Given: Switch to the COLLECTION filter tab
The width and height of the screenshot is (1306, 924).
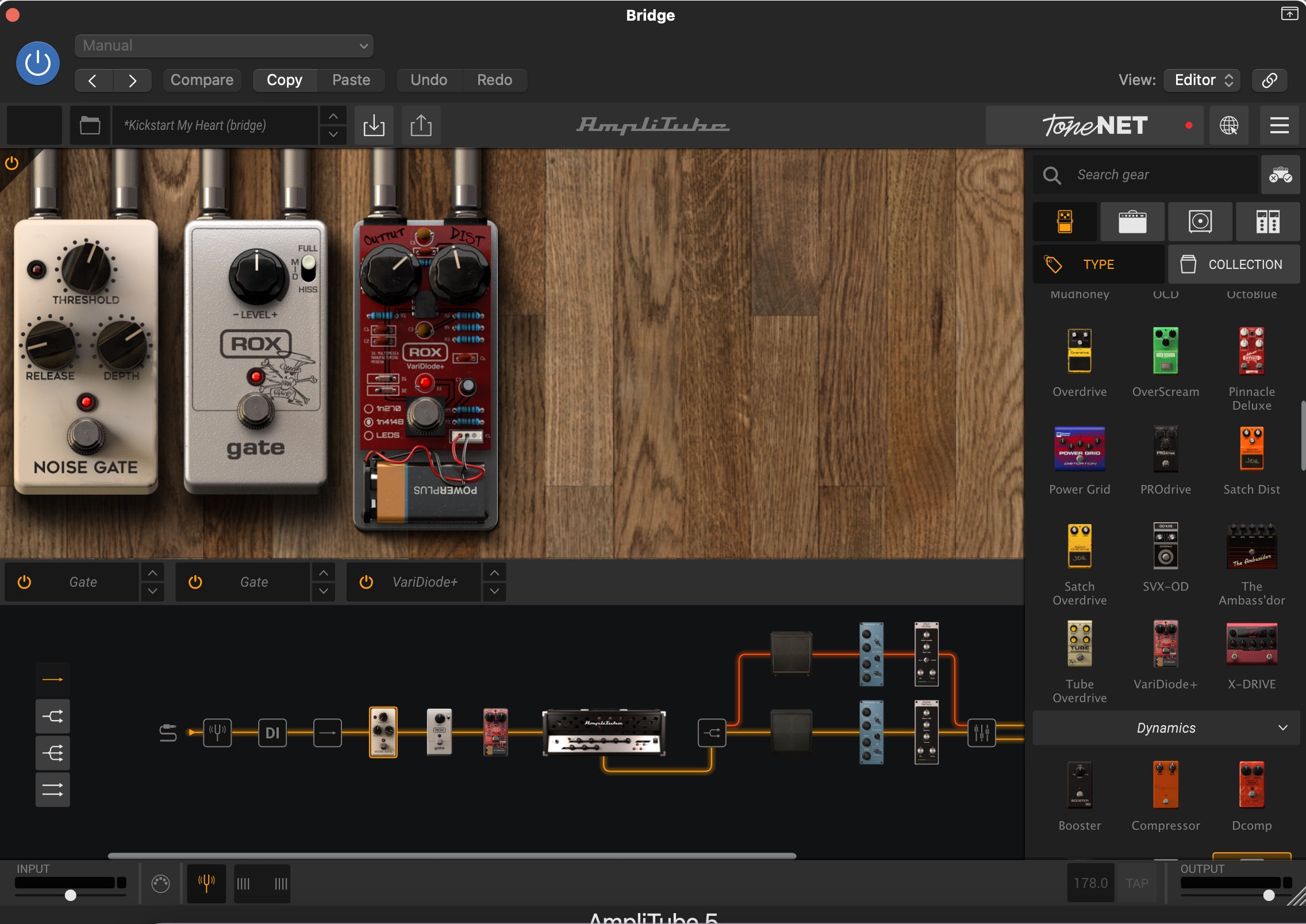Looking at the screenshot, I should pyautogui.click(x=1234, y=264).
